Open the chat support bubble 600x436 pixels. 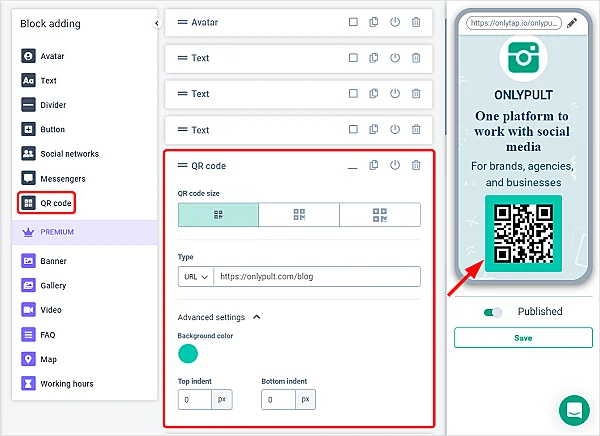574,410
